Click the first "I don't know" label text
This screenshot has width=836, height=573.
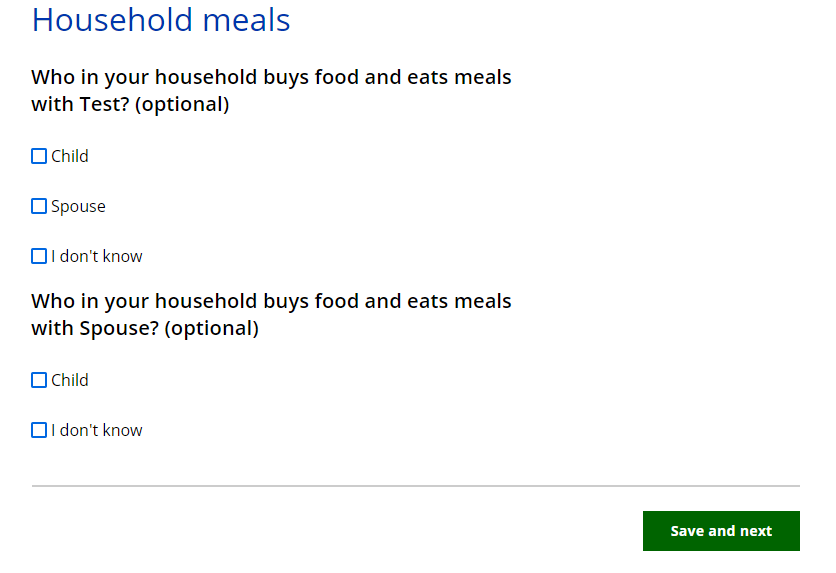97,256
